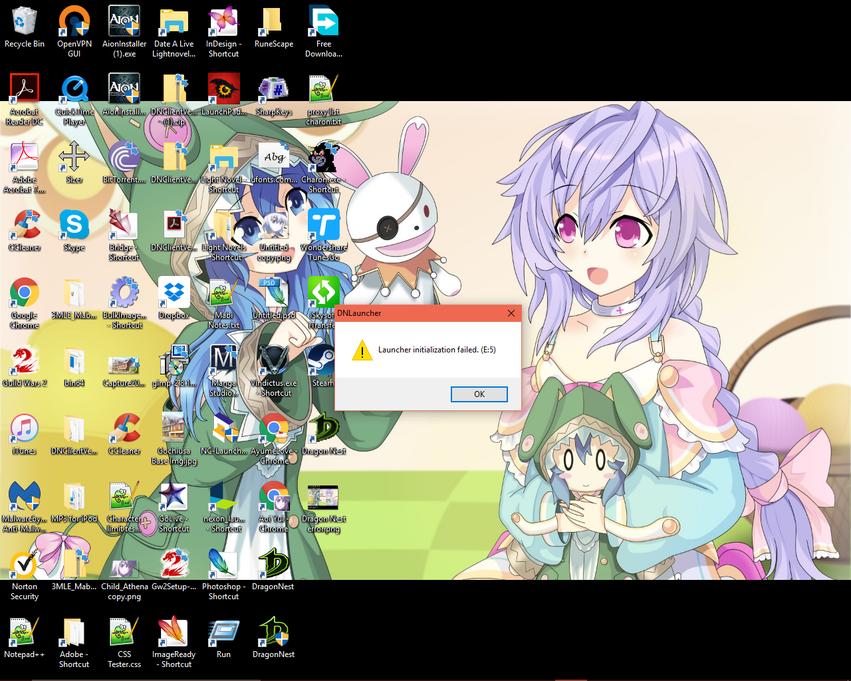Select the nexon_launcher - Shortcut icon
Viewport: 851px width, 681px height.
[223, 496]
